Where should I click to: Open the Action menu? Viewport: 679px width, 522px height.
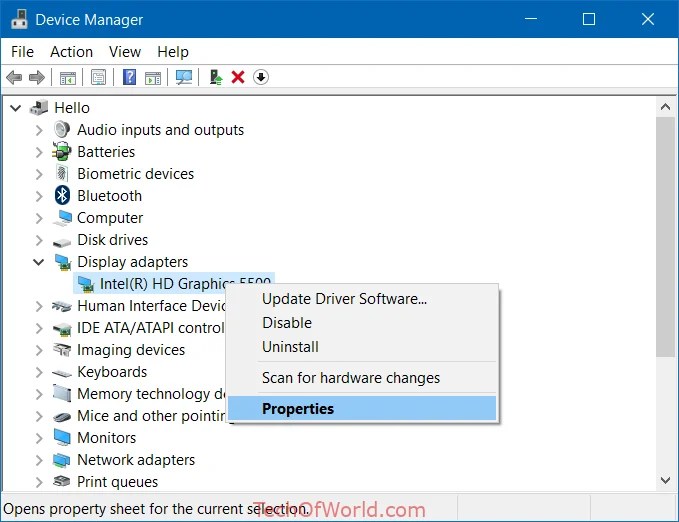71,52
